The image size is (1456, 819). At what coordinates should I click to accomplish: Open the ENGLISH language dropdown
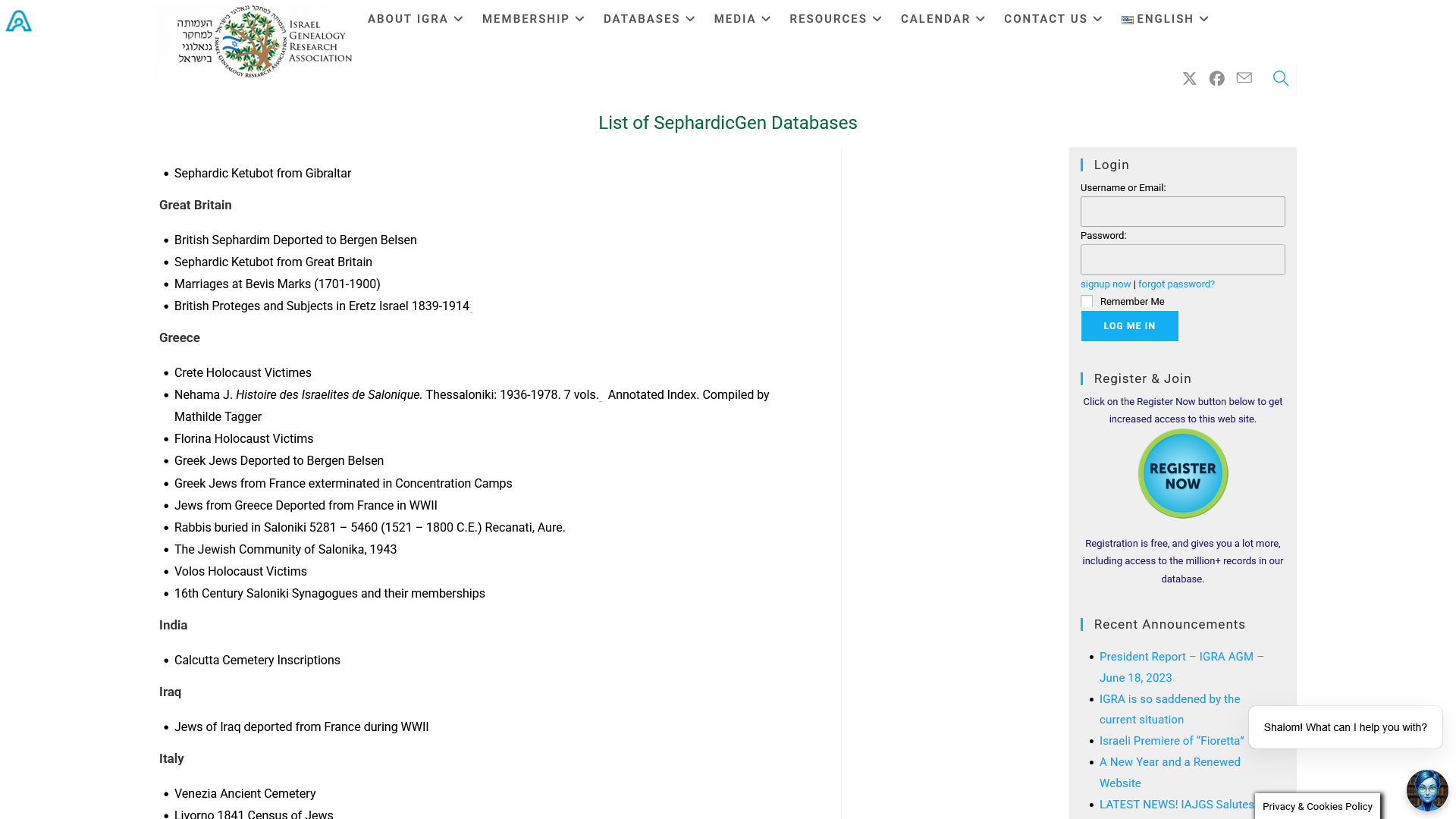tap(1165, 19)
